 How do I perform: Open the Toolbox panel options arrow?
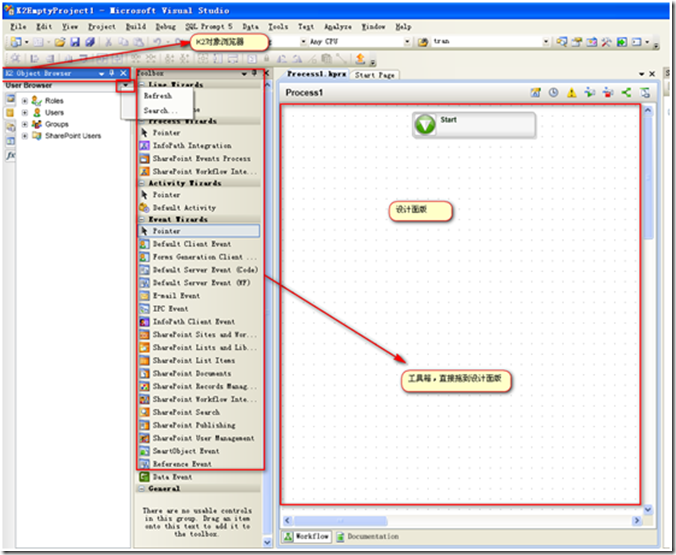tap(244, 74)
